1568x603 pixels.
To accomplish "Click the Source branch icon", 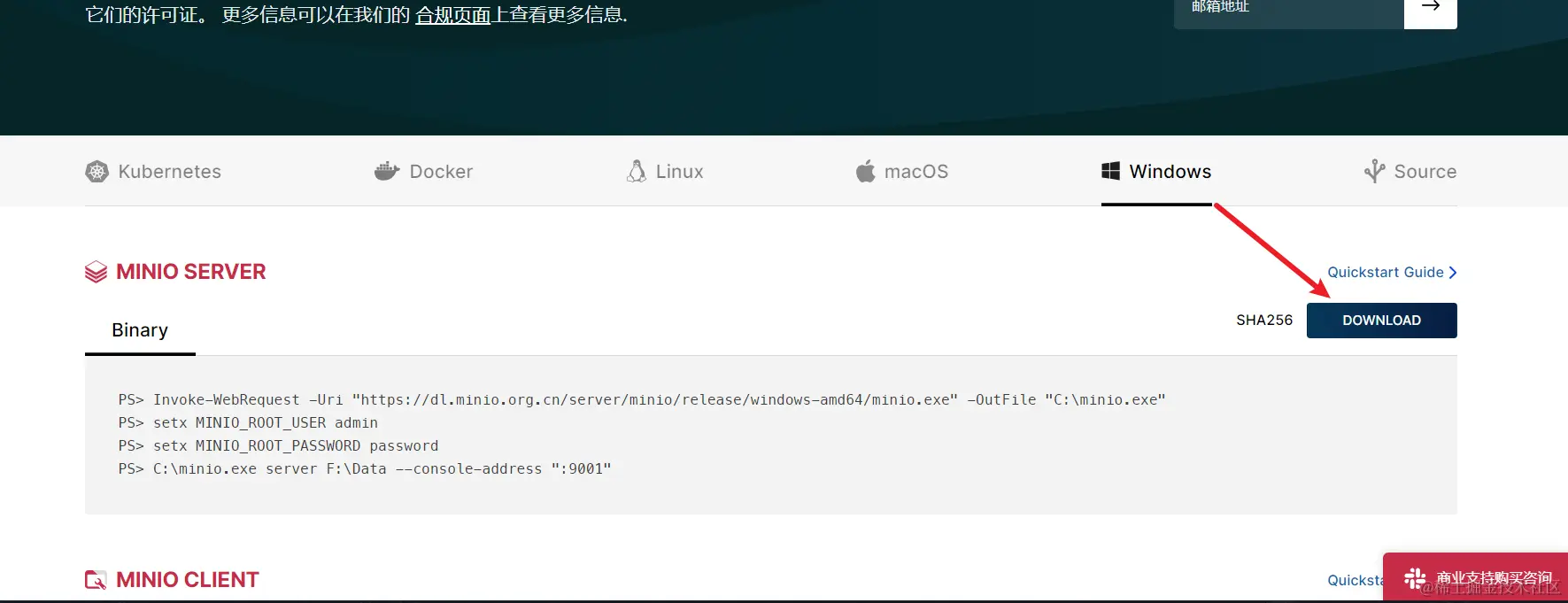I will (x=1374, y=171).
